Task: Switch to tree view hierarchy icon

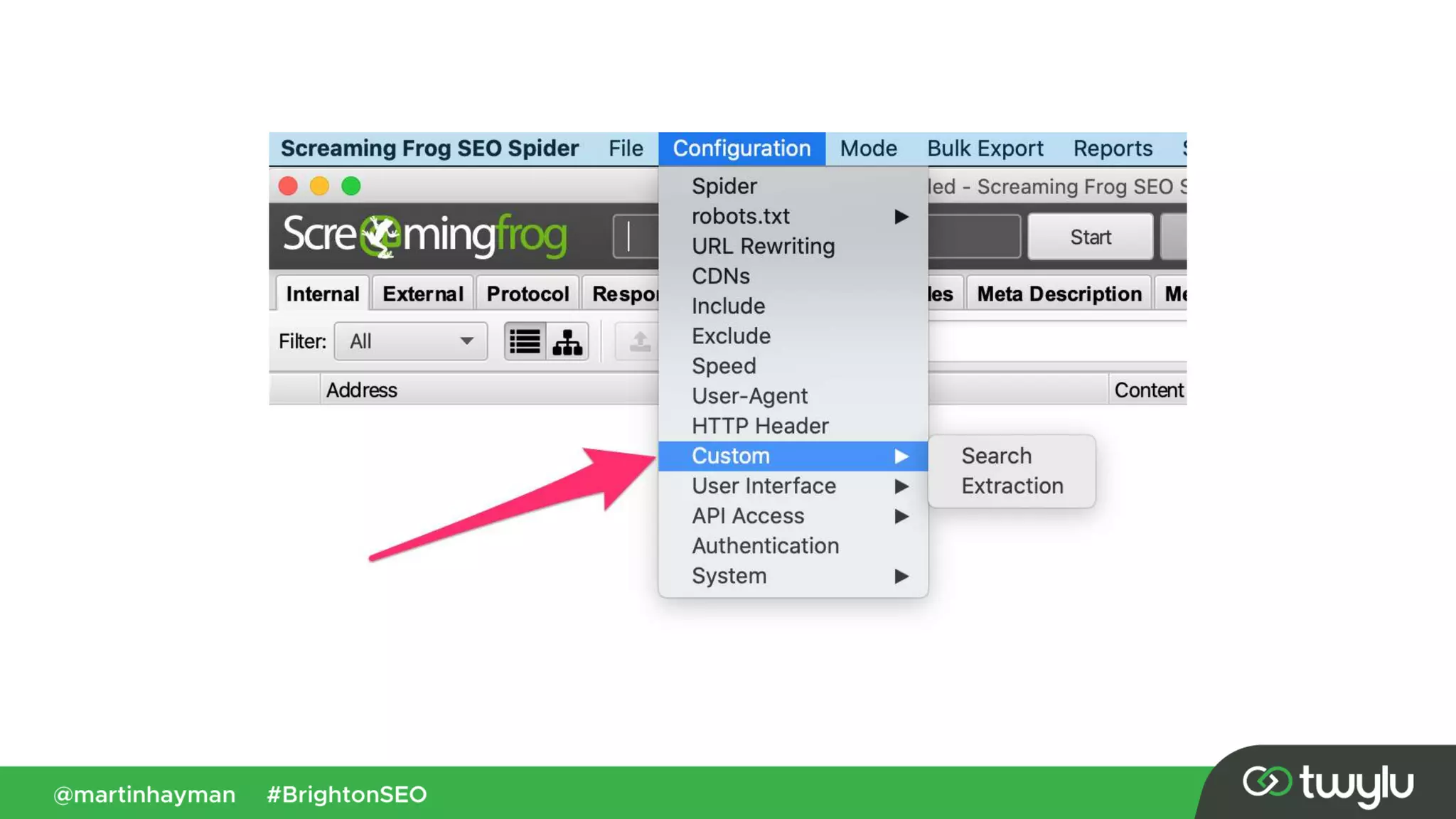Action: coord(567,342)
